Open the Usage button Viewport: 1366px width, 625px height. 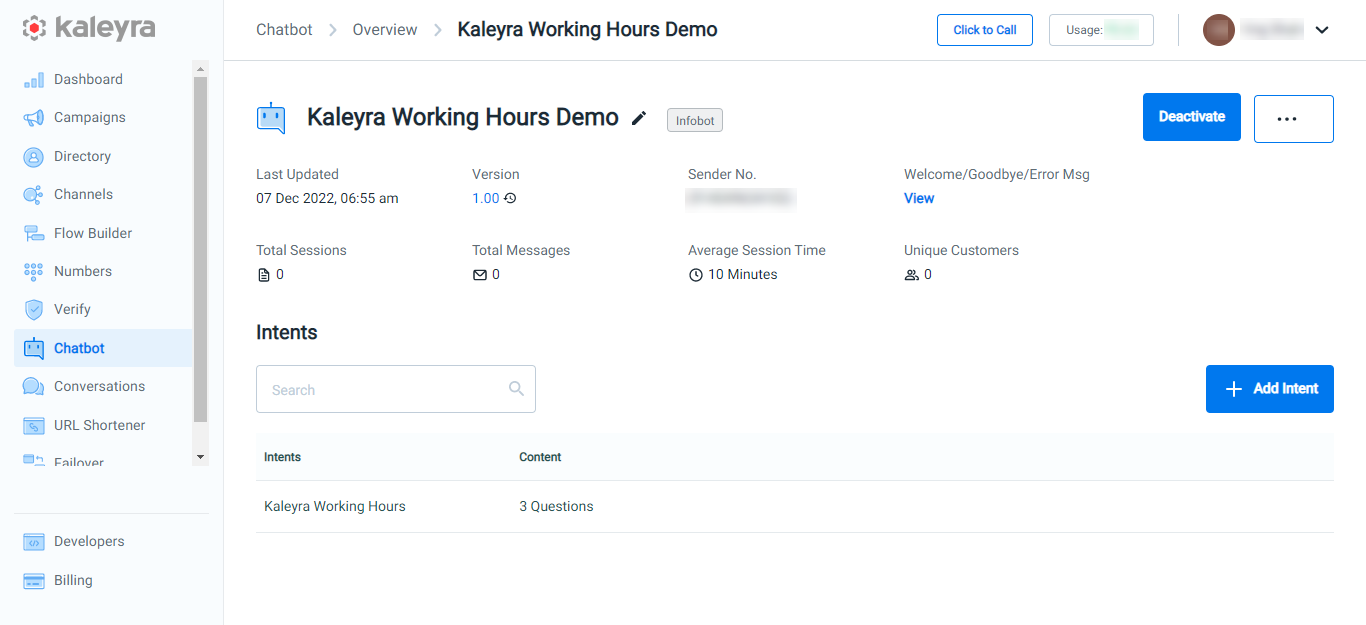coord(1101,30)
